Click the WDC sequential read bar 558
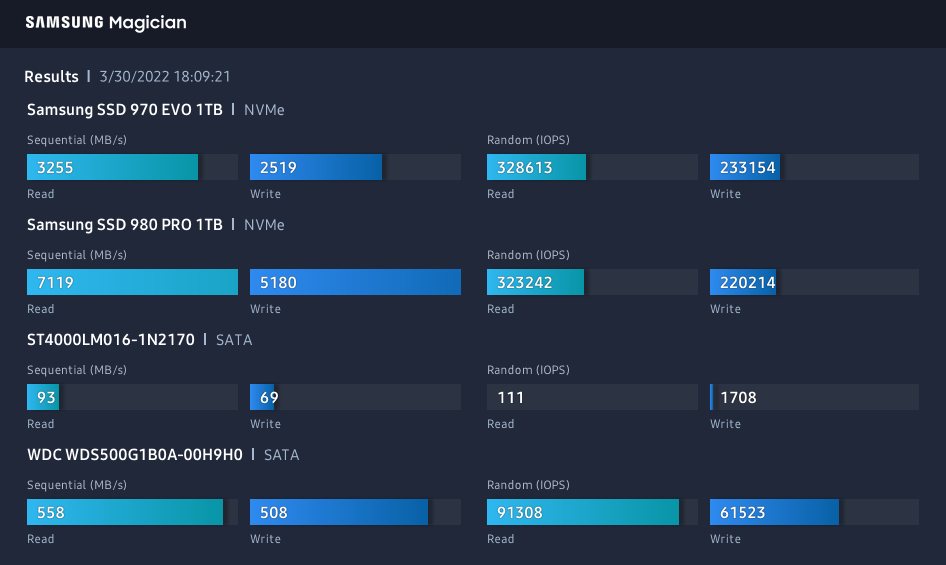Viewport: 946px width, 565px height. click(125, 512)
